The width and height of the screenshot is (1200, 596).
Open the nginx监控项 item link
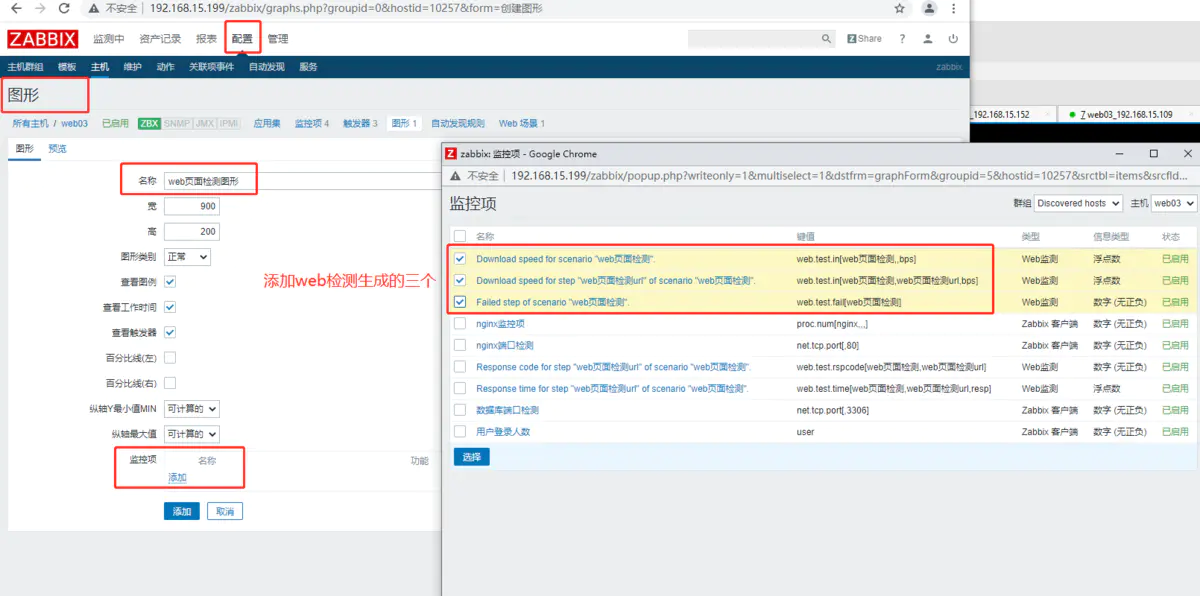coord(500,324)
